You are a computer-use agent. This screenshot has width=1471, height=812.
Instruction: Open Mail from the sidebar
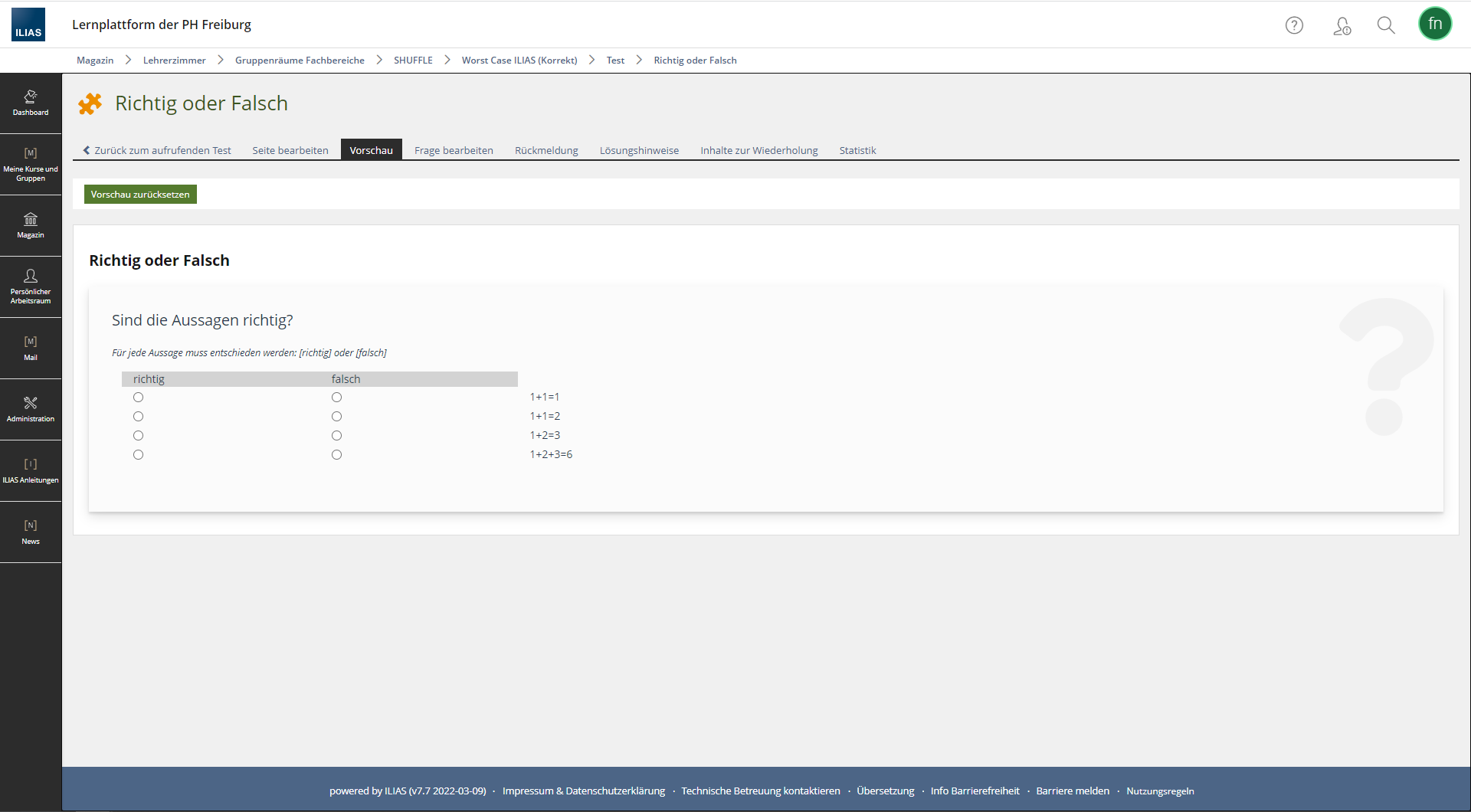(31, 348)
